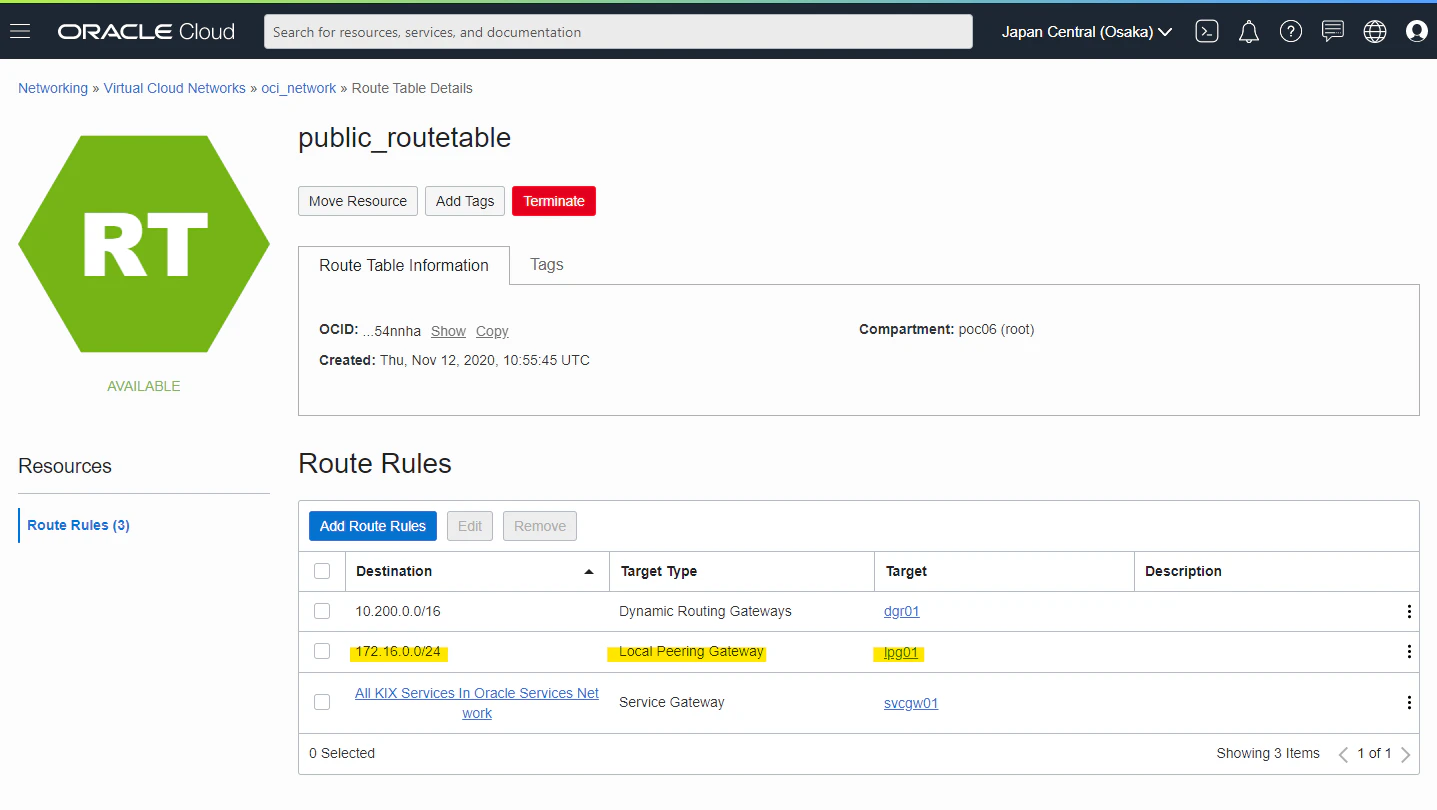Click the 0 Selected label
1437x810 pixels.
point(342,753)
